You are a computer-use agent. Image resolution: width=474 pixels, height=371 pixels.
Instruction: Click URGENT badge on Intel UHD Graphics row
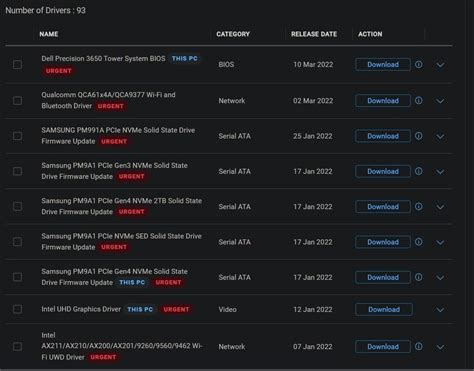pyautogui.click(x=176, y=309)
